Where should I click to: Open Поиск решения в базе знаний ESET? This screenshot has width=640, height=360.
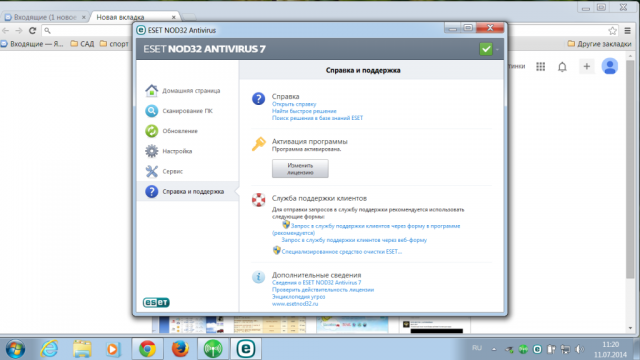coord(317,118)
